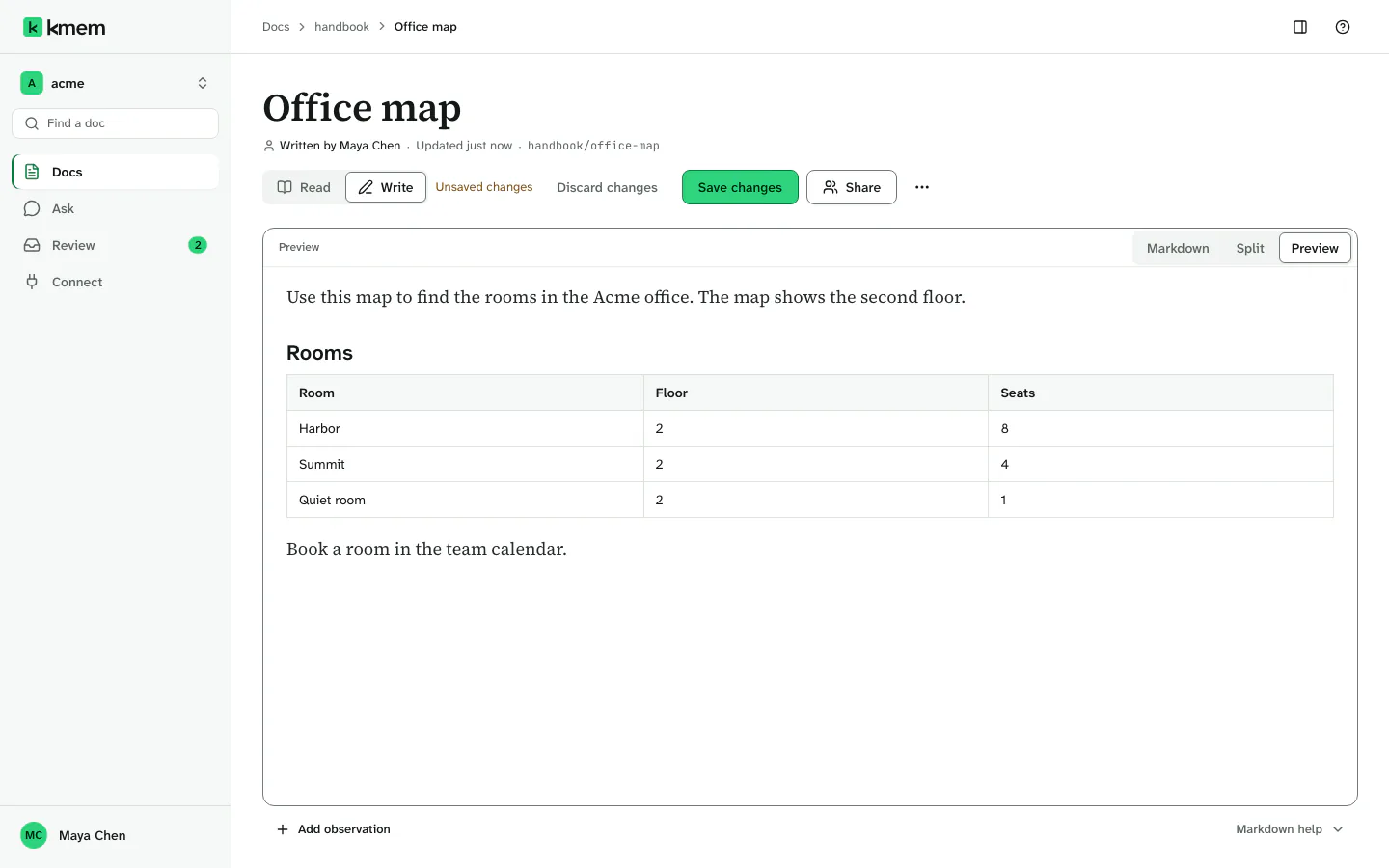1389x868 pixels.
Task: Toggle the side panel icon
Action: (1300, 27)
